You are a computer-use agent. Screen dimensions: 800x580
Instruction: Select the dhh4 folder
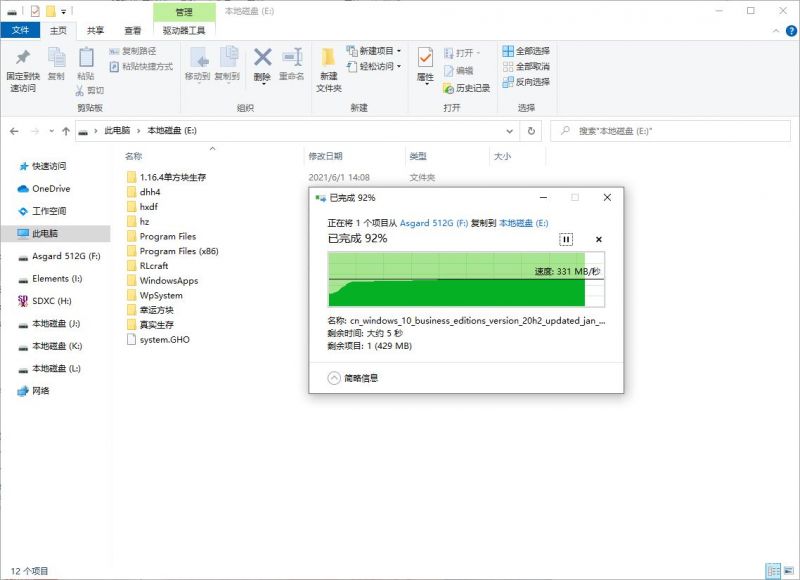click(x=144, y=192)
